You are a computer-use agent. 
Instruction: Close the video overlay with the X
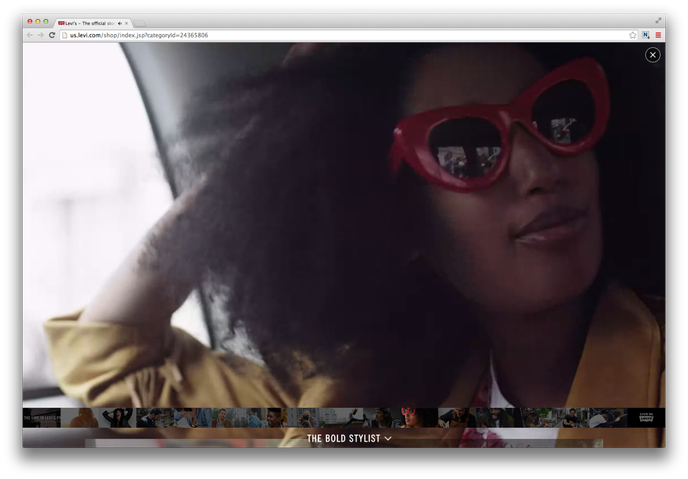653,55
